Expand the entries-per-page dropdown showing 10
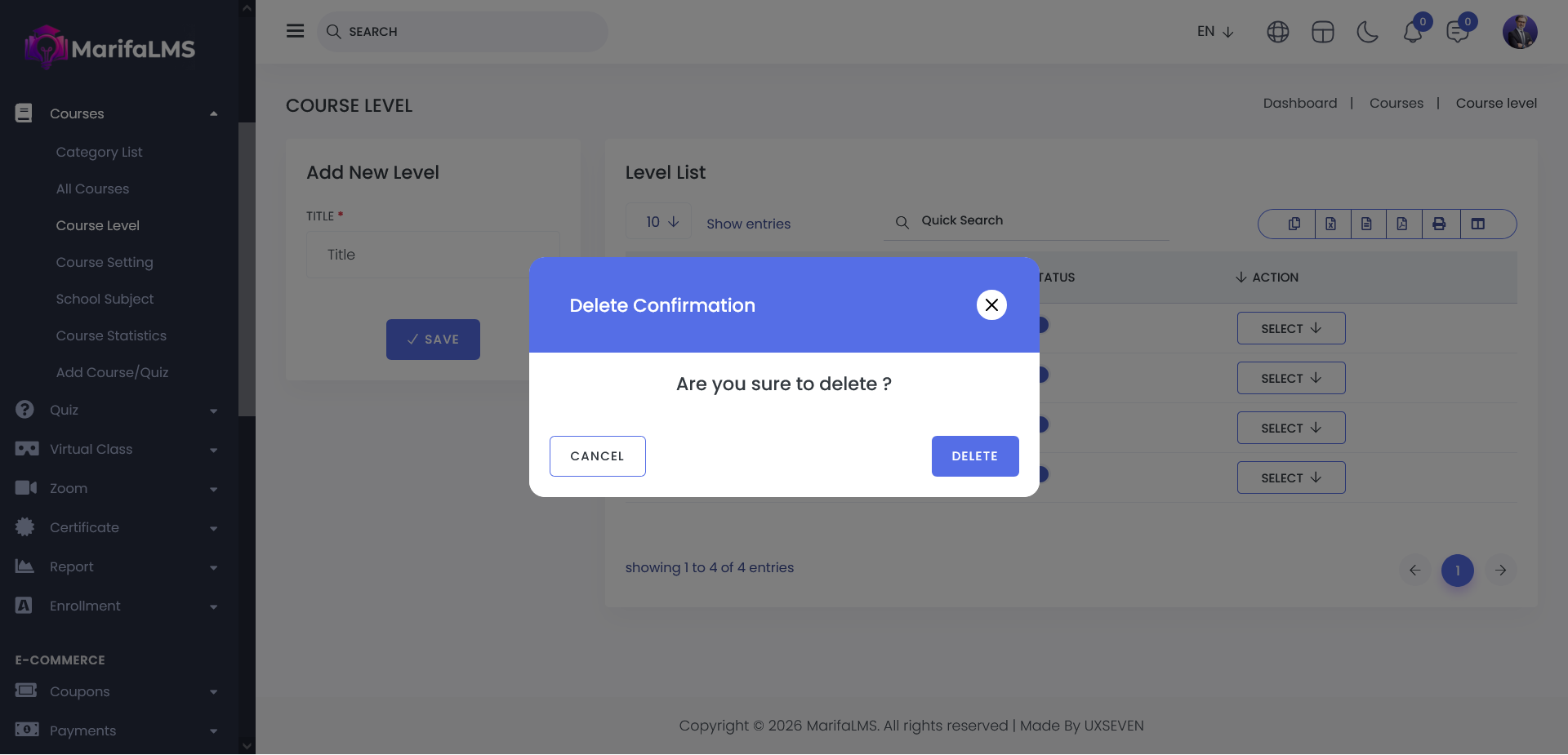The height and width of the screenshot is (755, 1568). pos(660,222)
